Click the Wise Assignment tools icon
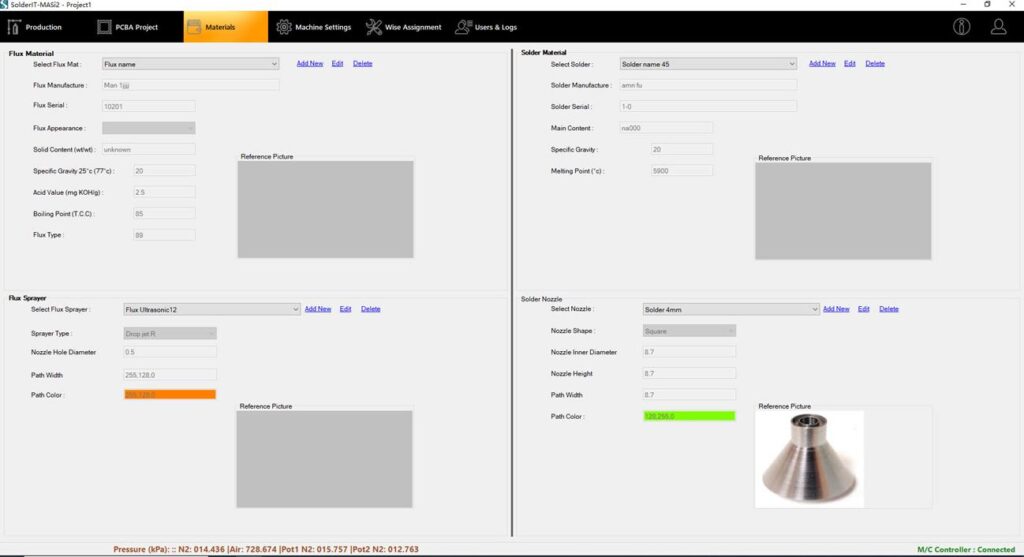 click(x=373, y=27)
